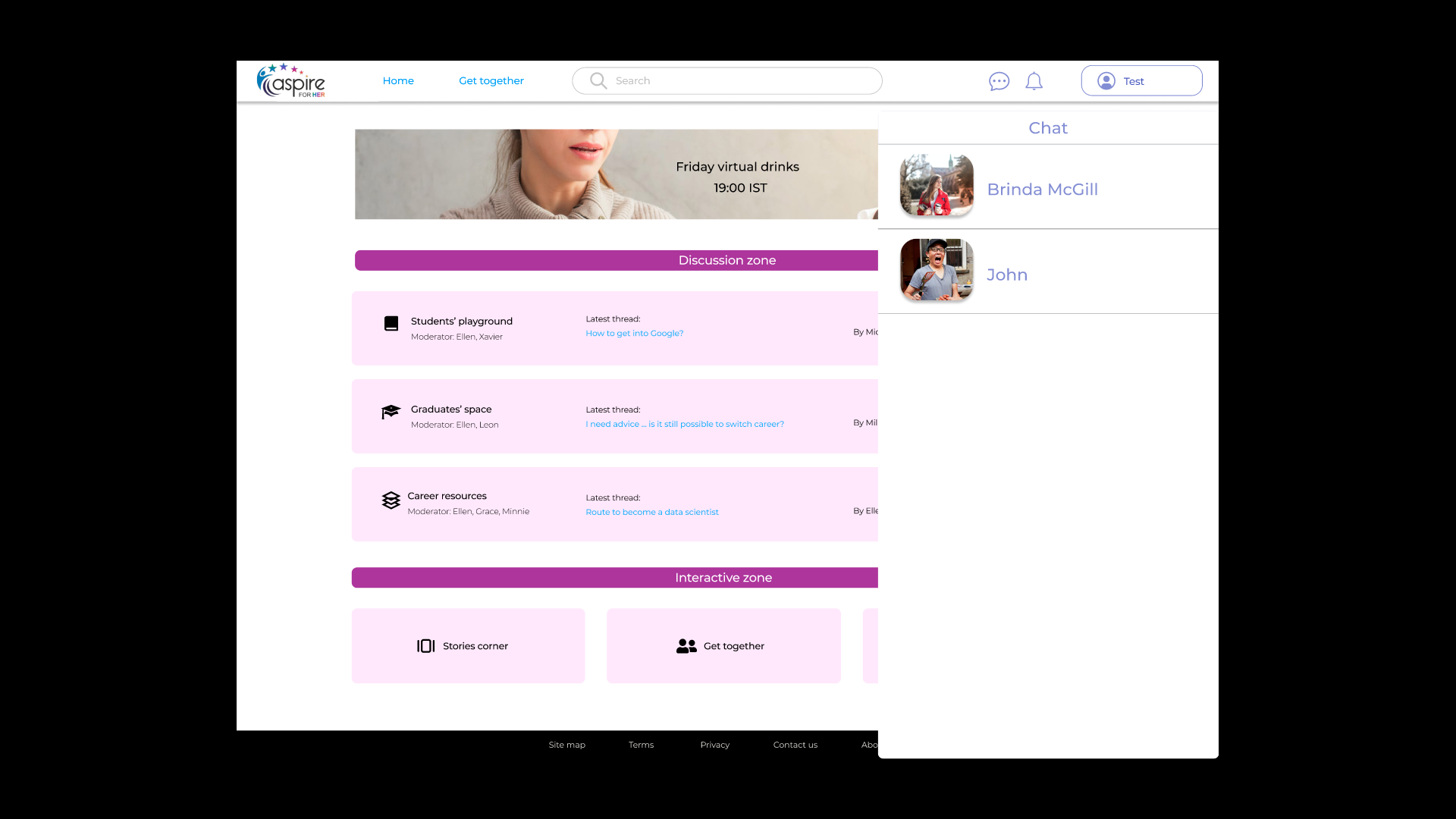This screenshot has height=819, width=1456.
Task: Click the Get together people icon
Action: pyautogui.click(x=686, y=646)
